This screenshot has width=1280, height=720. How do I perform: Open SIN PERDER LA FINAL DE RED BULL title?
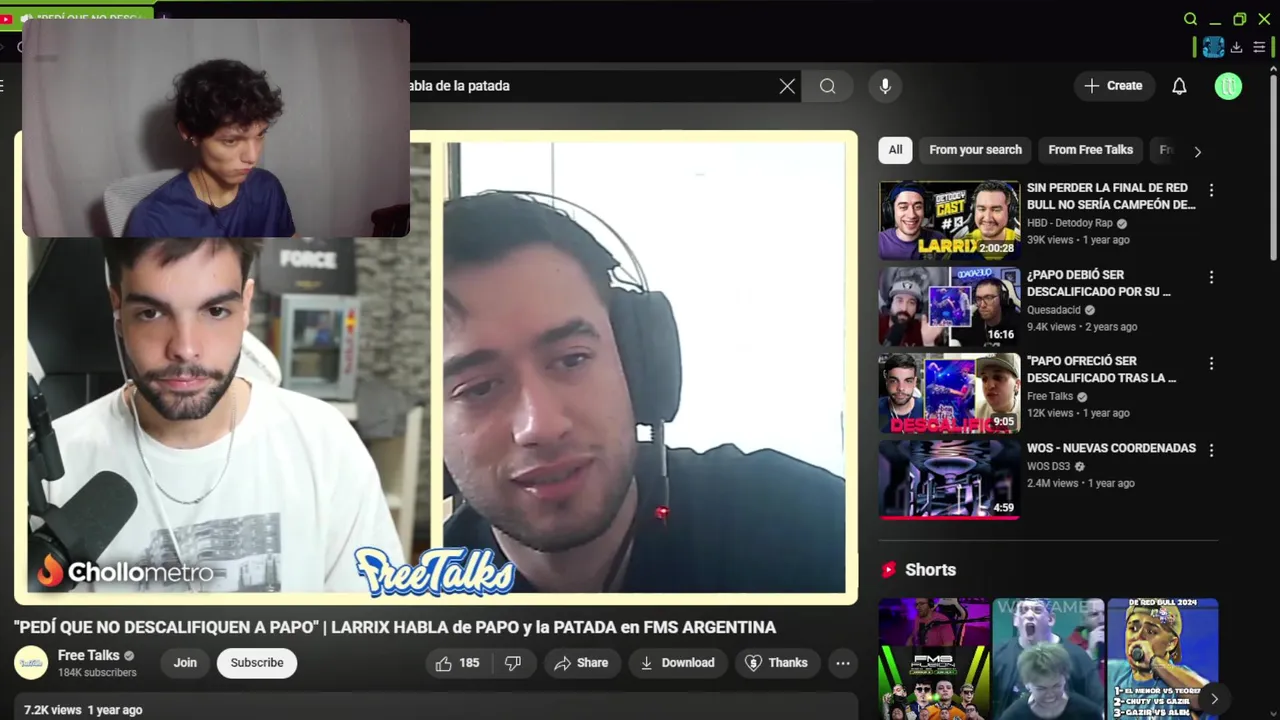[x=1111, y=196]
